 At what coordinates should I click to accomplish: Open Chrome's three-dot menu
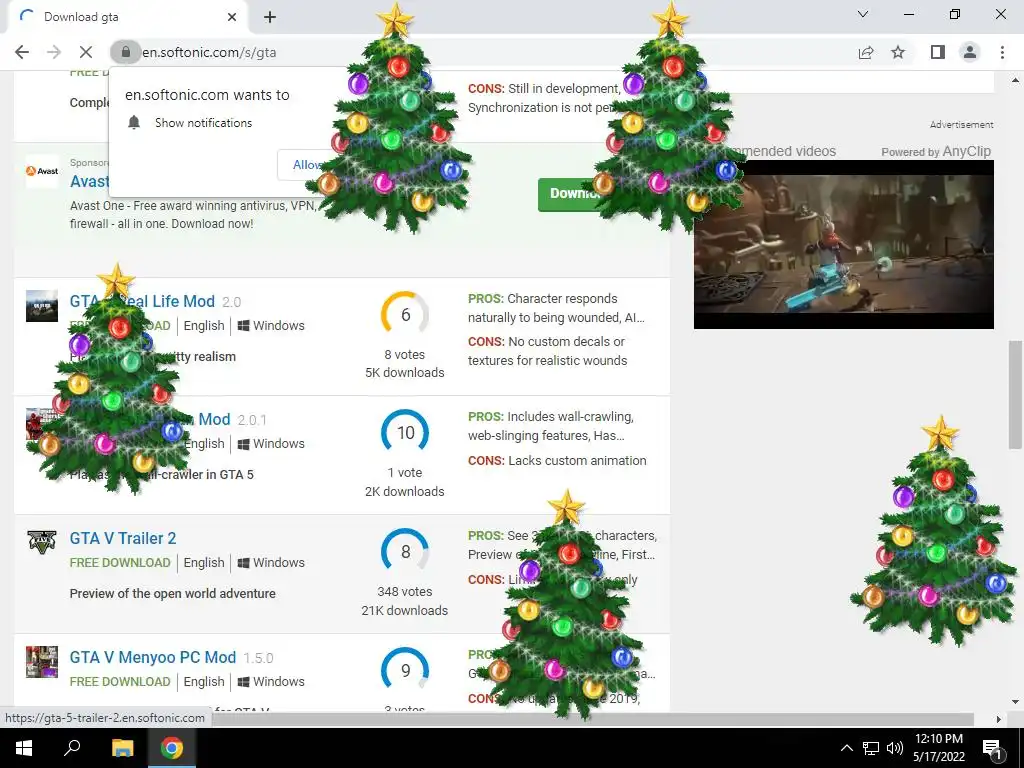tap(1002, 52)
